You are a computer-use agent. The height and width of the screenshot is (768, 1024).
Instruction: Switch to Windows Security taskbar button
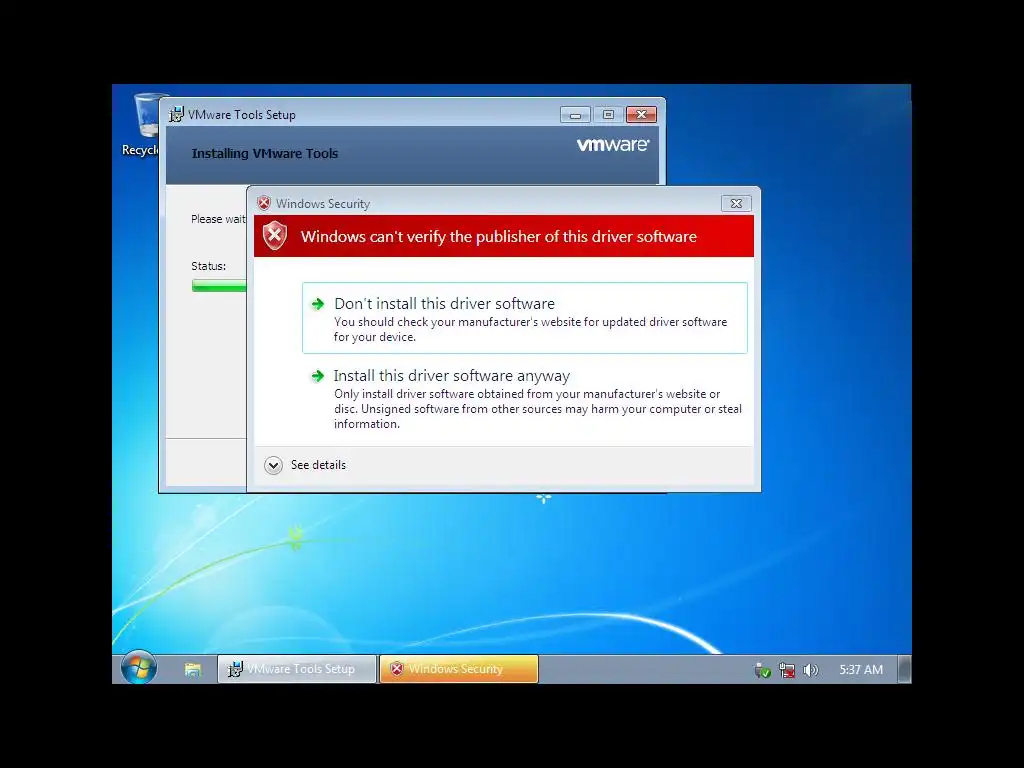click(459, 669)
